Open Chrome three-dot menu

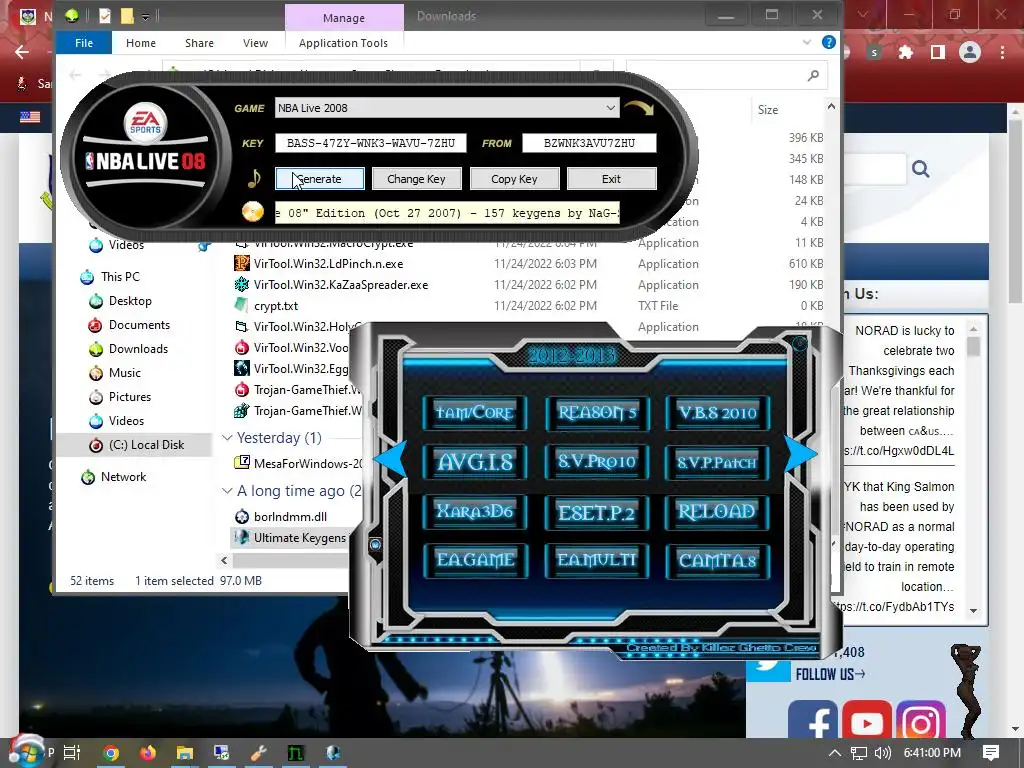coord(1002,52)
